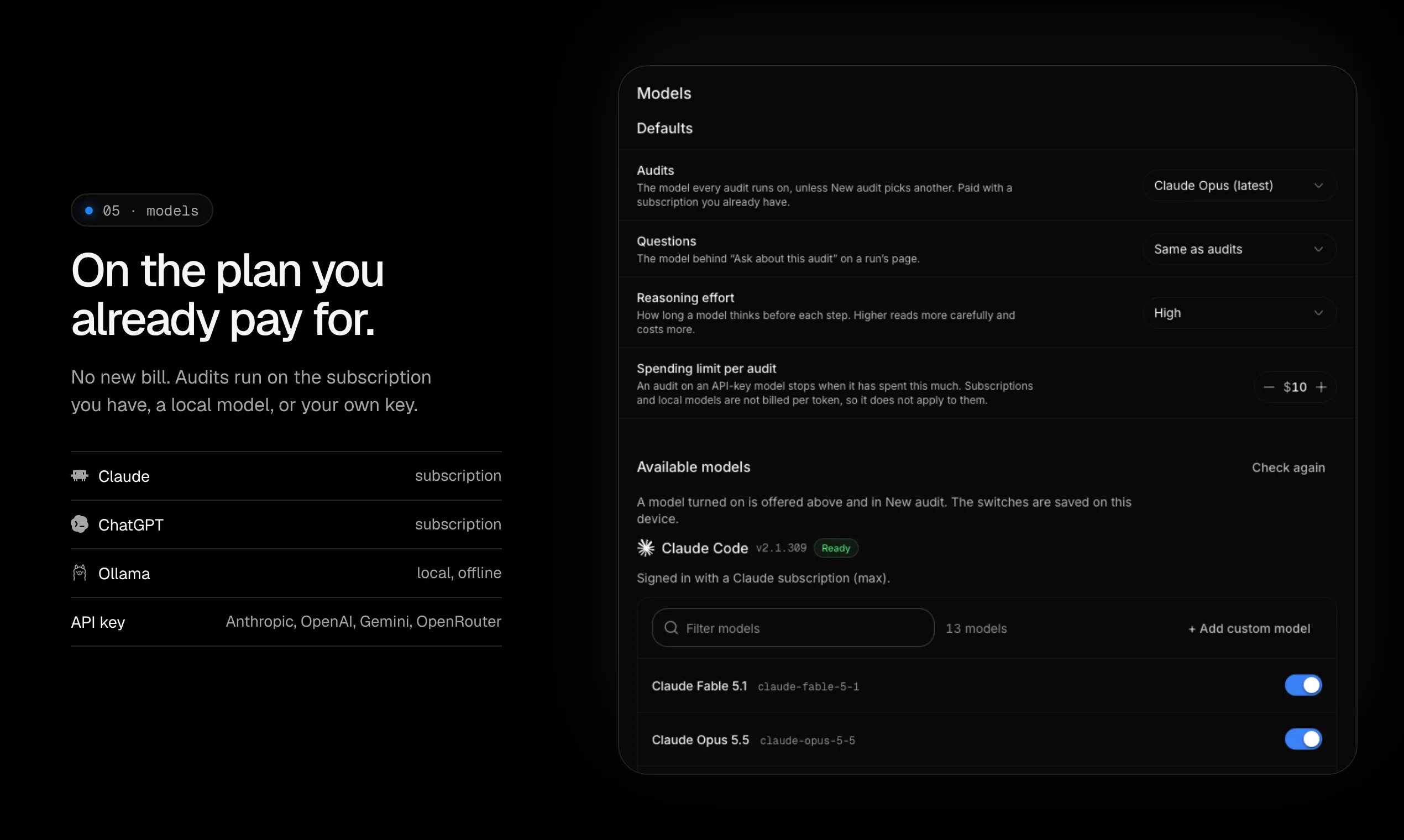Viewport: 1404px width, 840px height.
Task: Select the API key row
Action: tap(286, 622)
